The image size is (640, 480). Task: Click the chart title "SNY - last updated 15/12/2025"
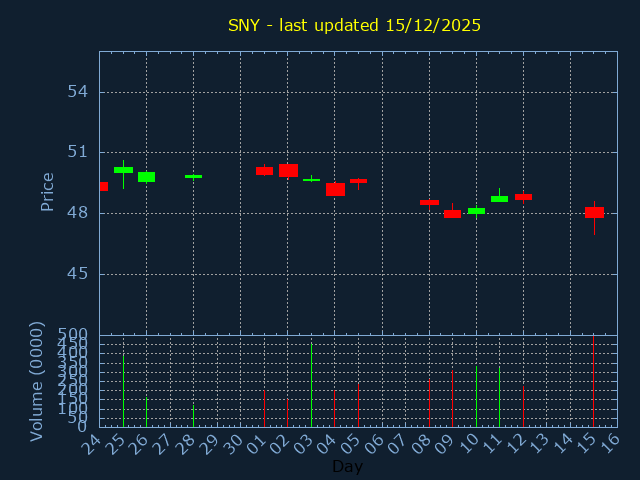coord(354,25)
